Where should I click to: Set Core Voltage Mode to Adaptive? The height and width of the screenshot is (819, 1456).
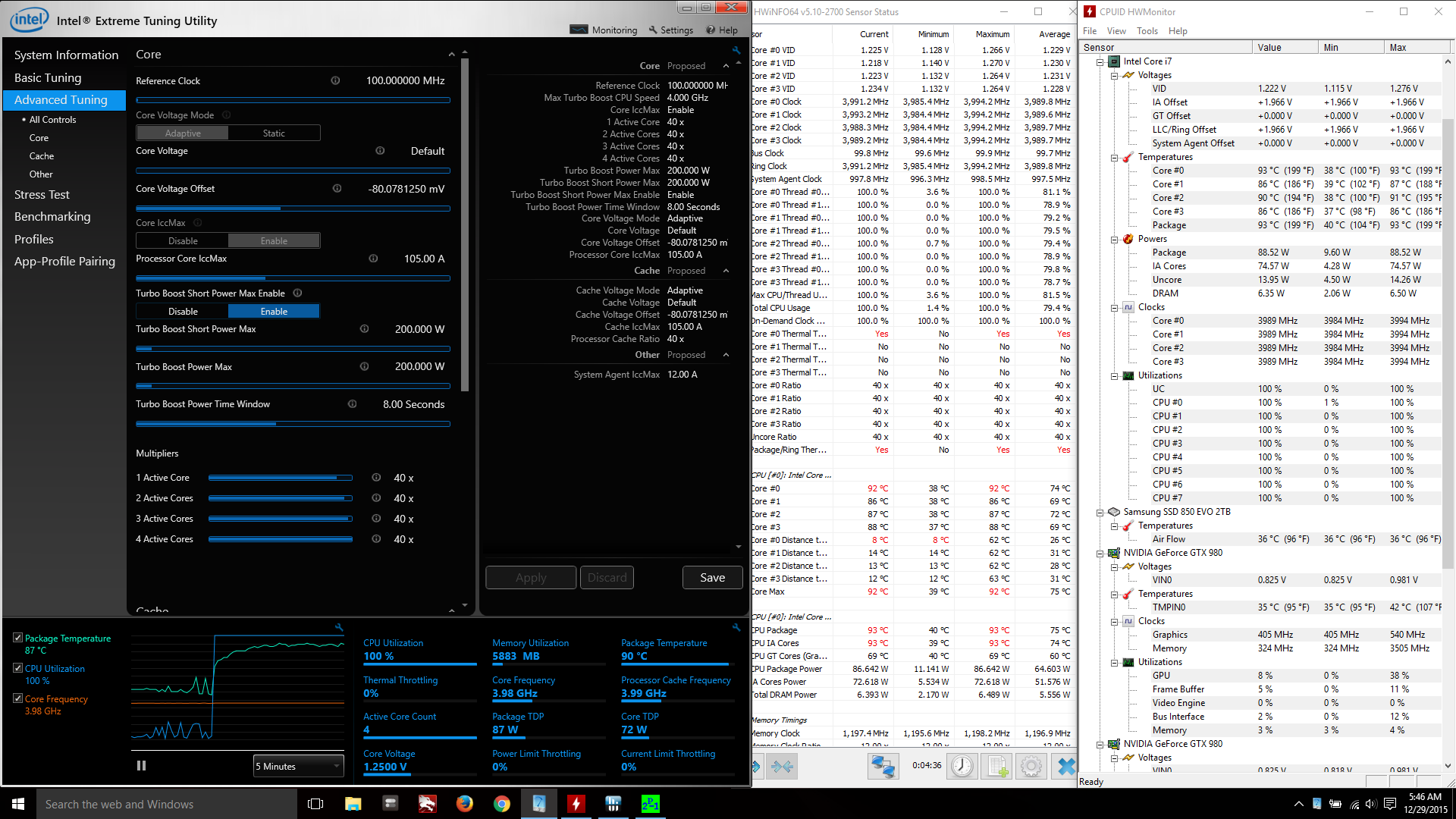(x=183, y=133)
